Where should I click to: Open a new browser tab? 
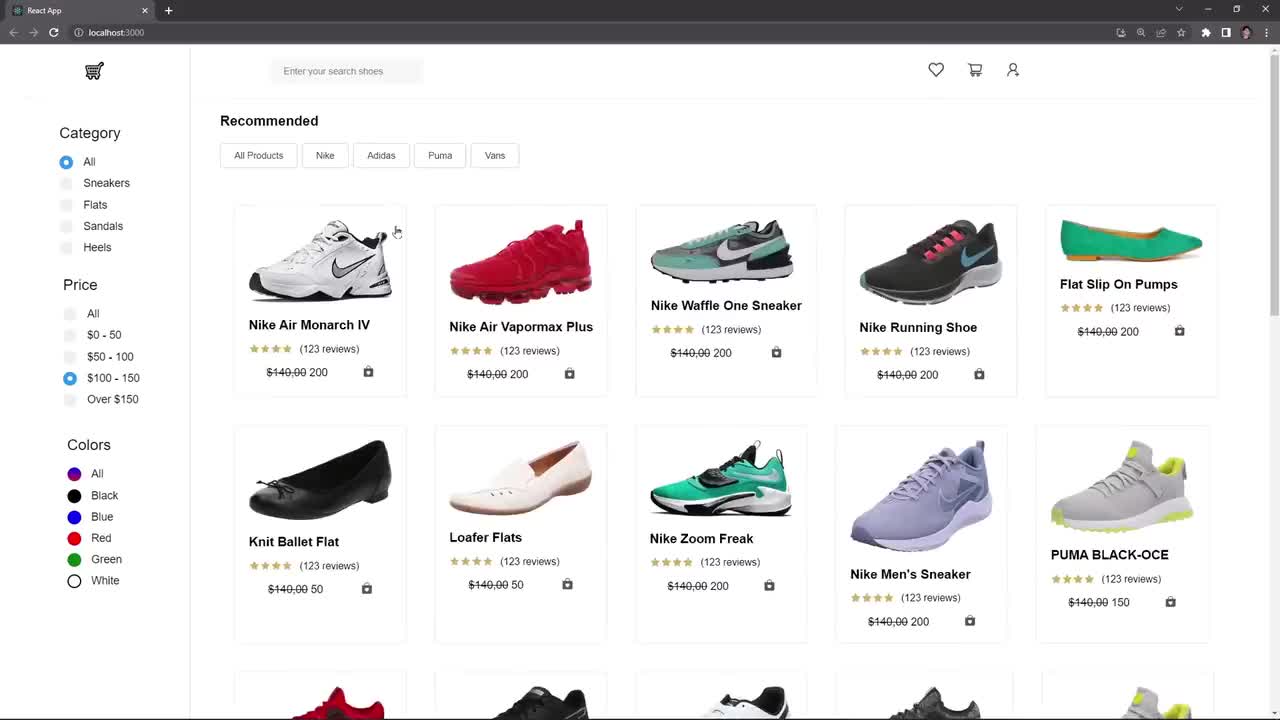(x=168, y=10)
